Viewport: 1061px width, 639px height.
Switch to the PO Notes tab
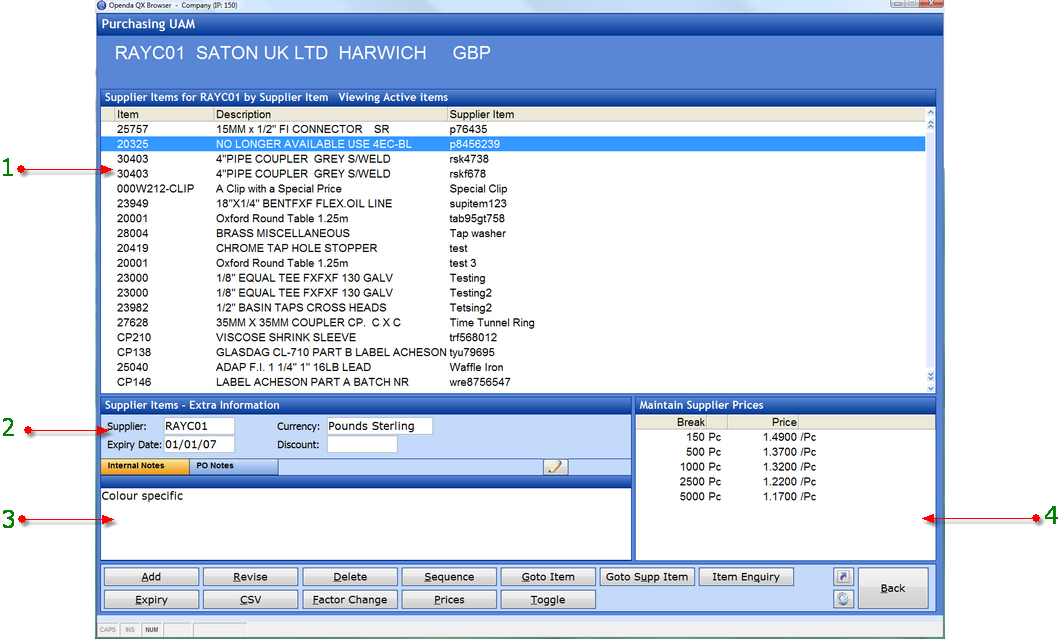point(233,466)
